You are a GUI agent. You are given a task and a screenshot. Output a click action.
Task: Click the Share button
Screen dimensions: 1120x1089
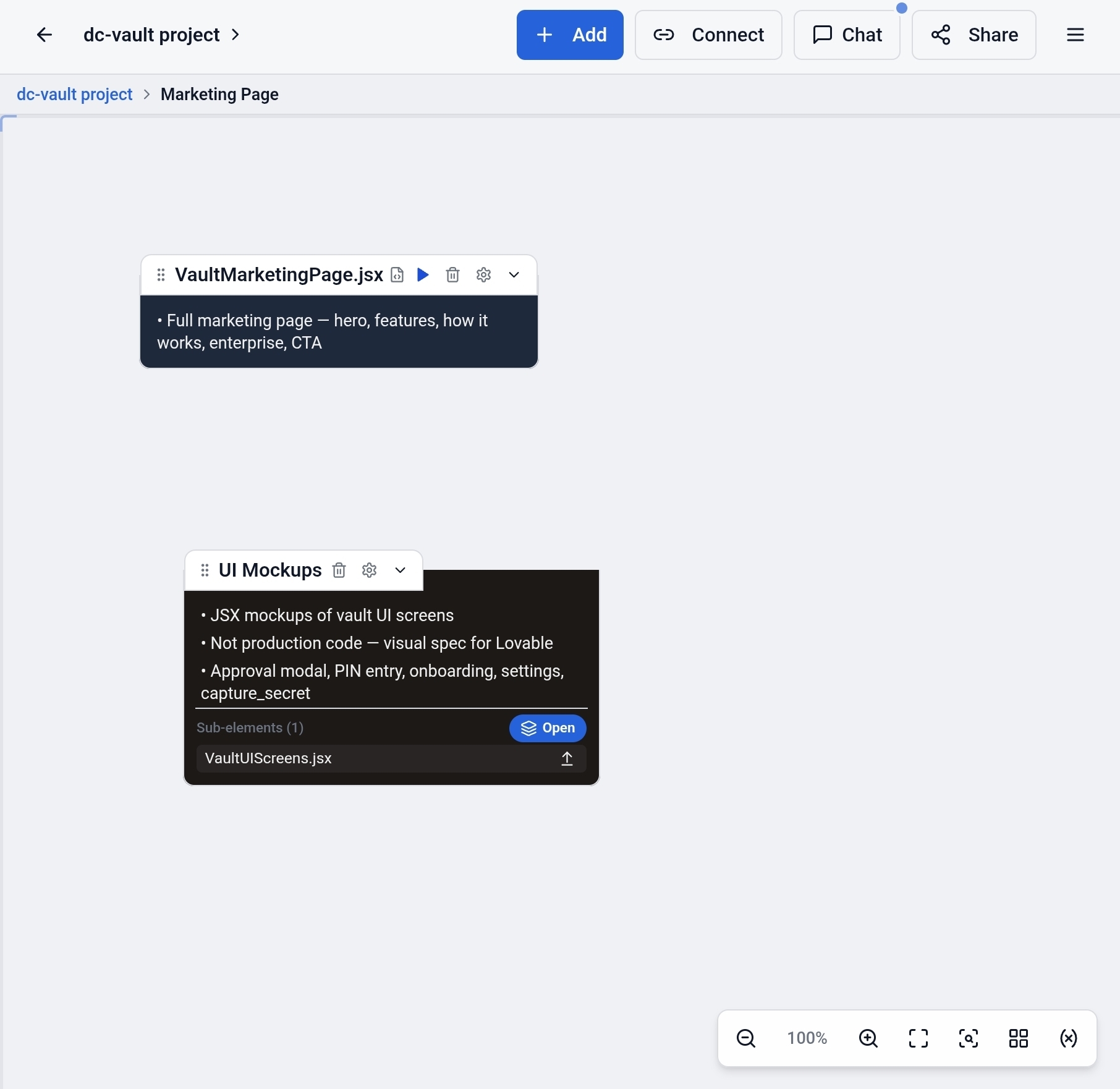[x=974, y=35]
